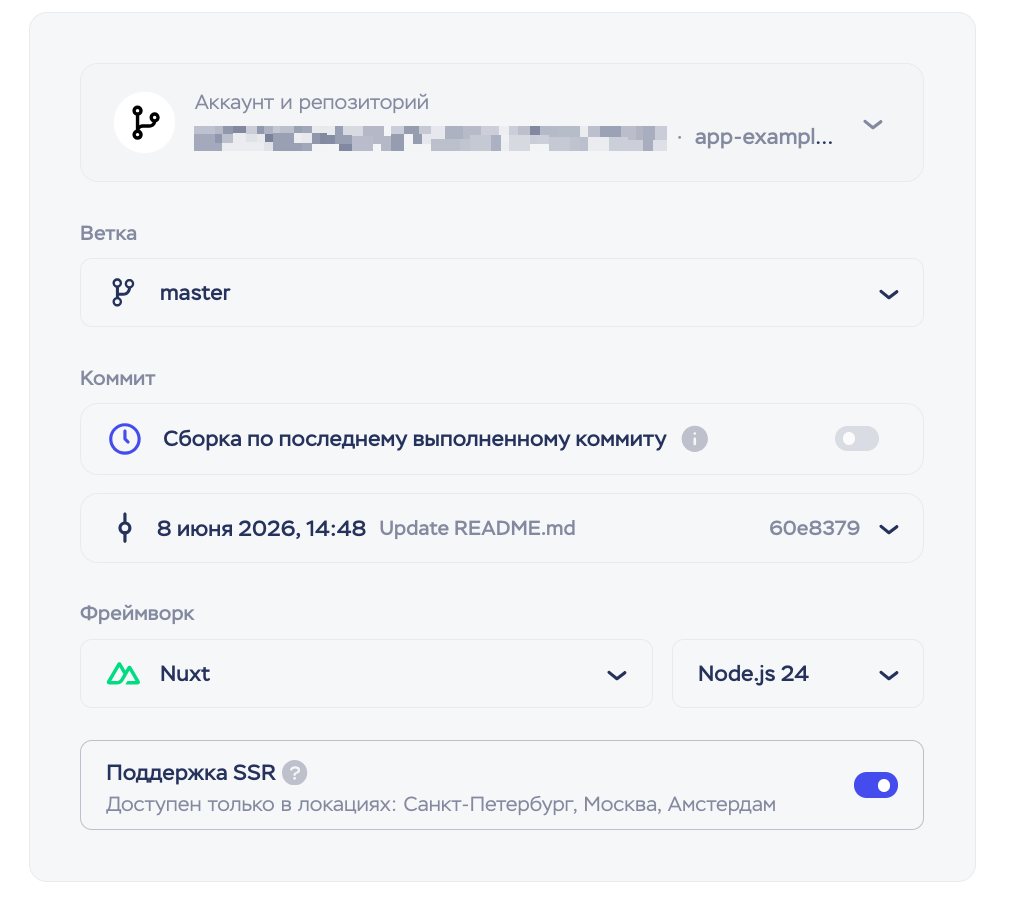Open the master branch dropdown chevron
The width and height of the screenshot is (1014, 920).
[x=889, y=295]
